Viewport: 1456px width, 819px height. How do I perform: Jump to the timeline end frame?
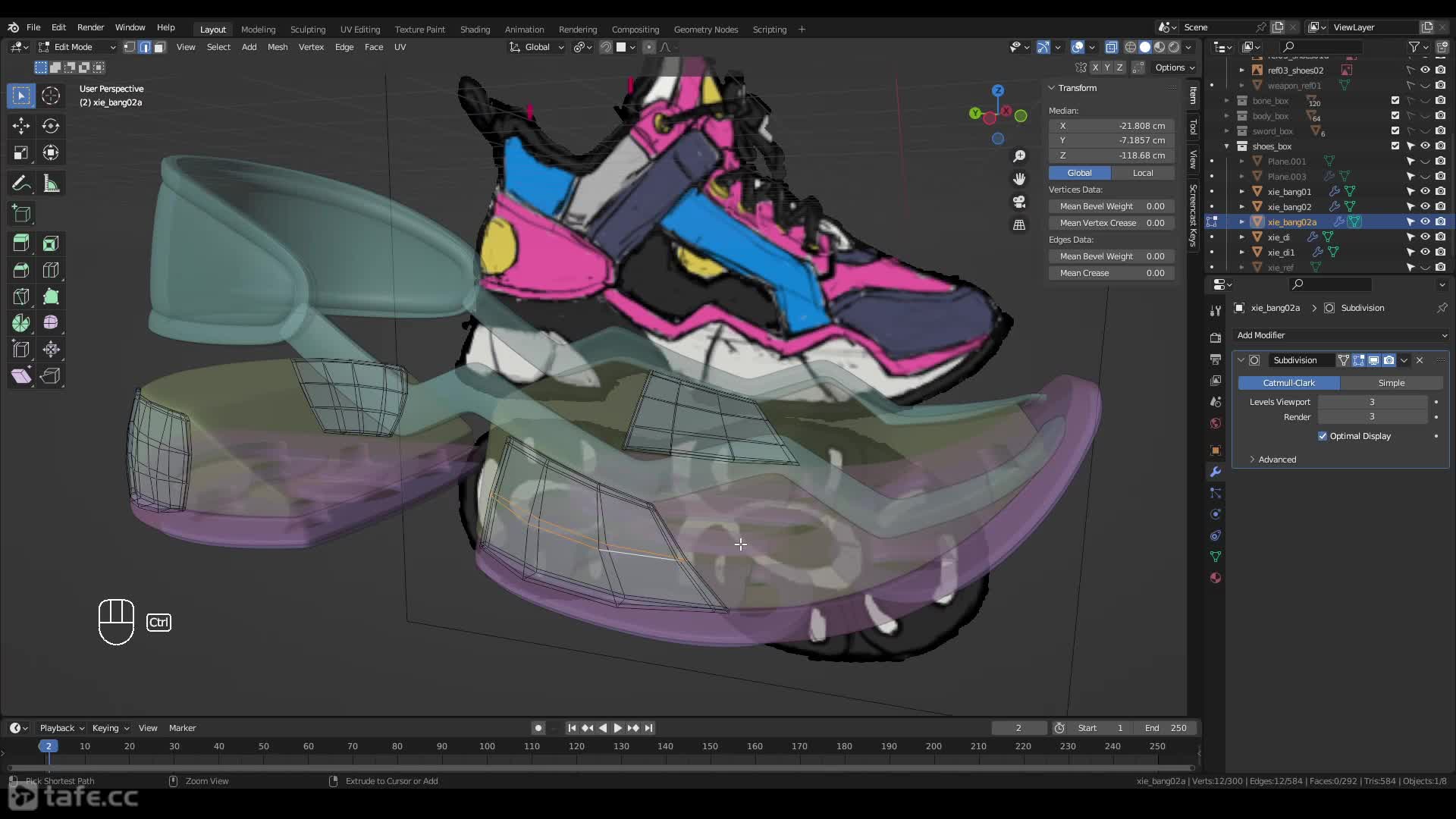[x=648, y=728]
